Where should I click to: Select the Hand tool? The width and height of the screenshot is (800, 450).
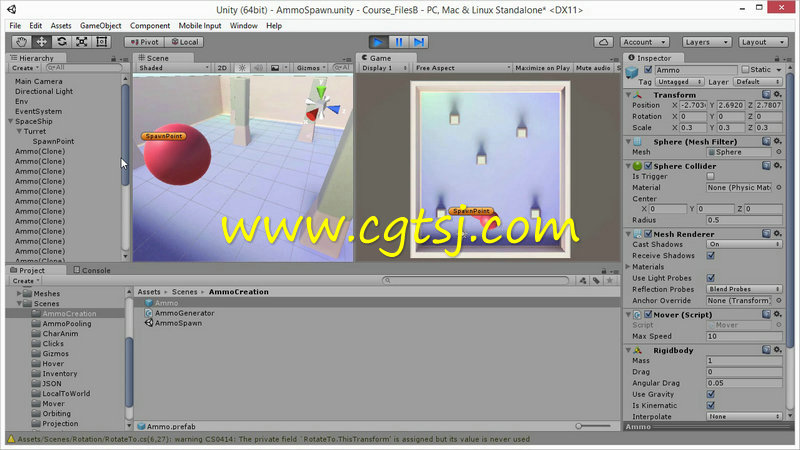click(x=21, y=42)
